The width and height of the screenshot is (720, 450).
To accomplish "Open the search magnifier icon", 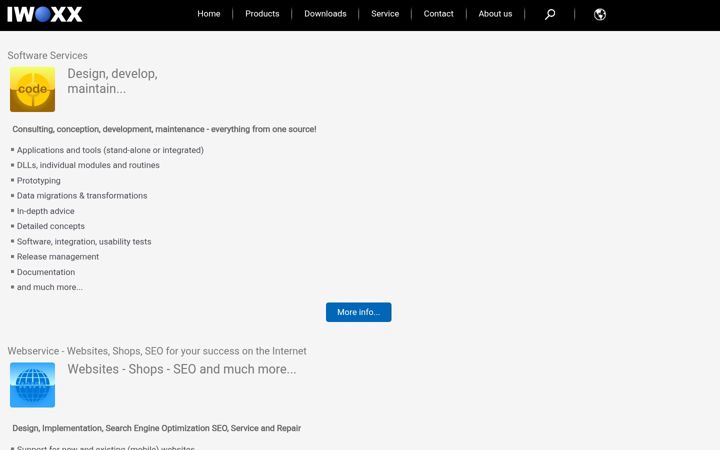I will 550,15.
